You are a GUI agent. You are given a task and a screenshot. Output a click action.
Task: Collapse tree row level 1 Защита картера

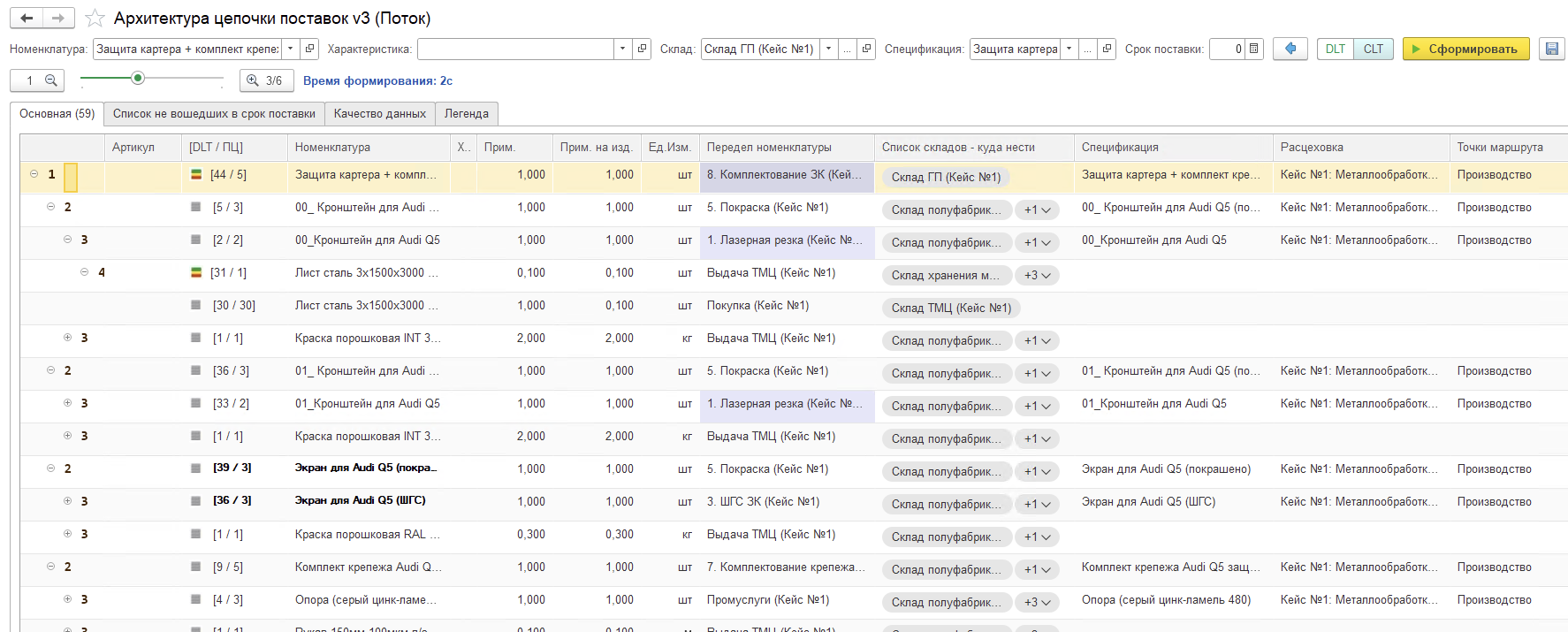(x=34, y=174)
